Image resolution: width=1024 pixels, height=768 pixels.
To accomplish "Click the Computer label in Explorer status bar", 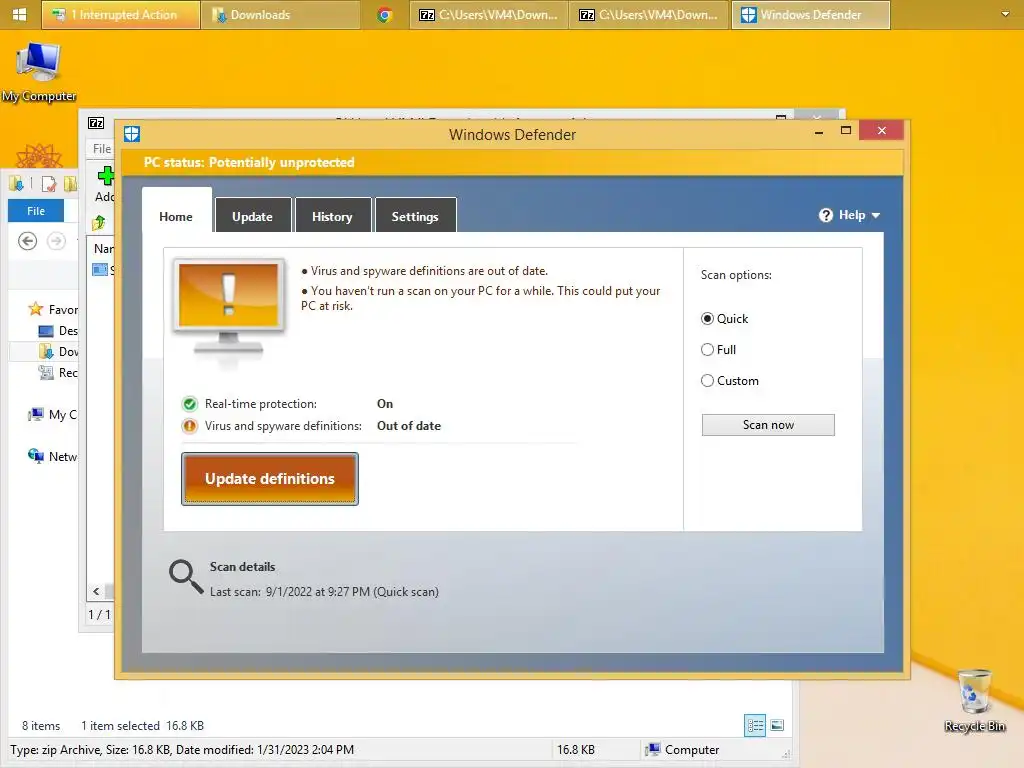I will click(x=692, y=750).
